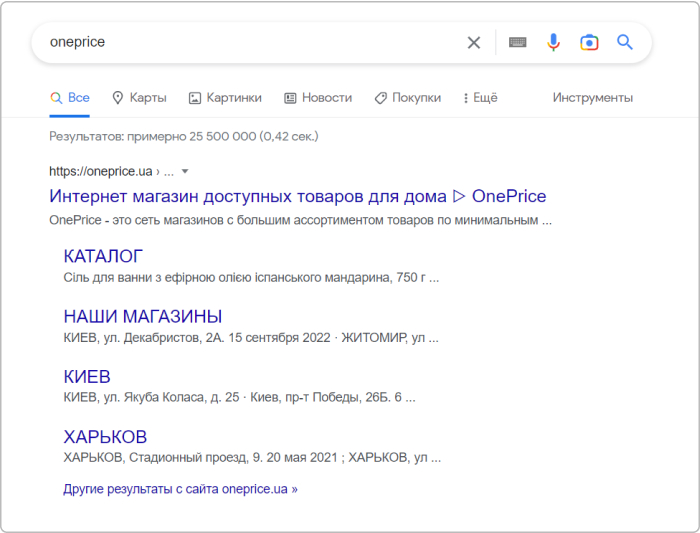
Task: Expand the dropdown arrow next to oneprice.ua URL
Action: [x=185, y=171]
